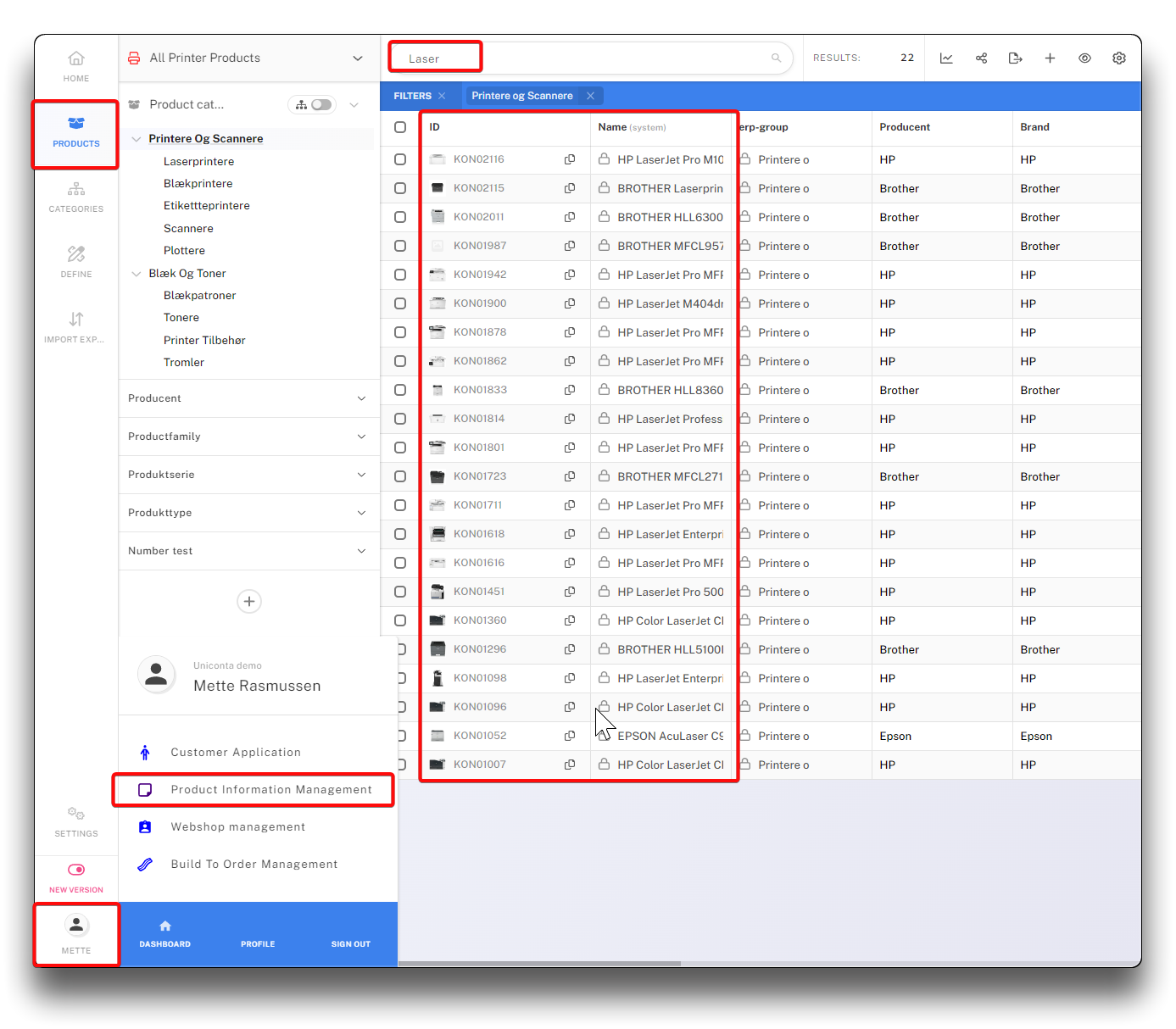
Task: Click the share icon in top toolbar
Action: [x=981, y=58]
